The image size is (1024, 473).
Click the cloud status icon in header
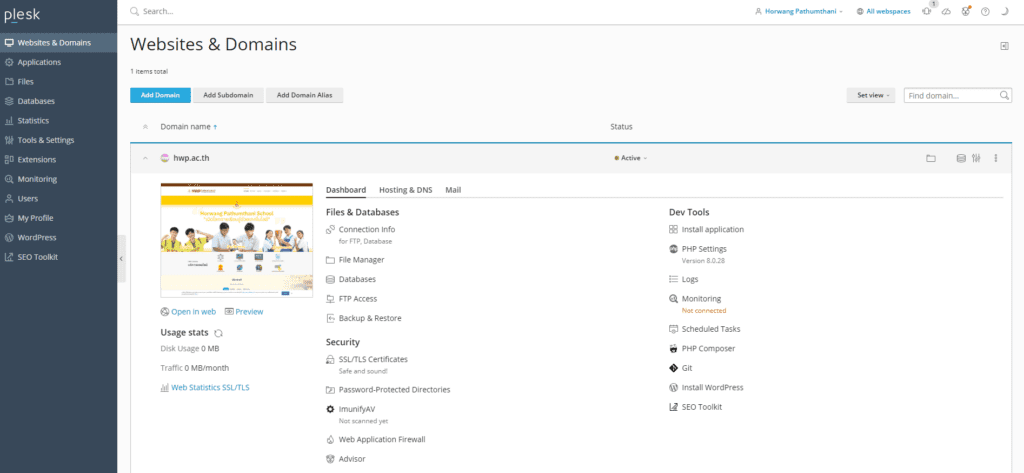tap(946, 11)
